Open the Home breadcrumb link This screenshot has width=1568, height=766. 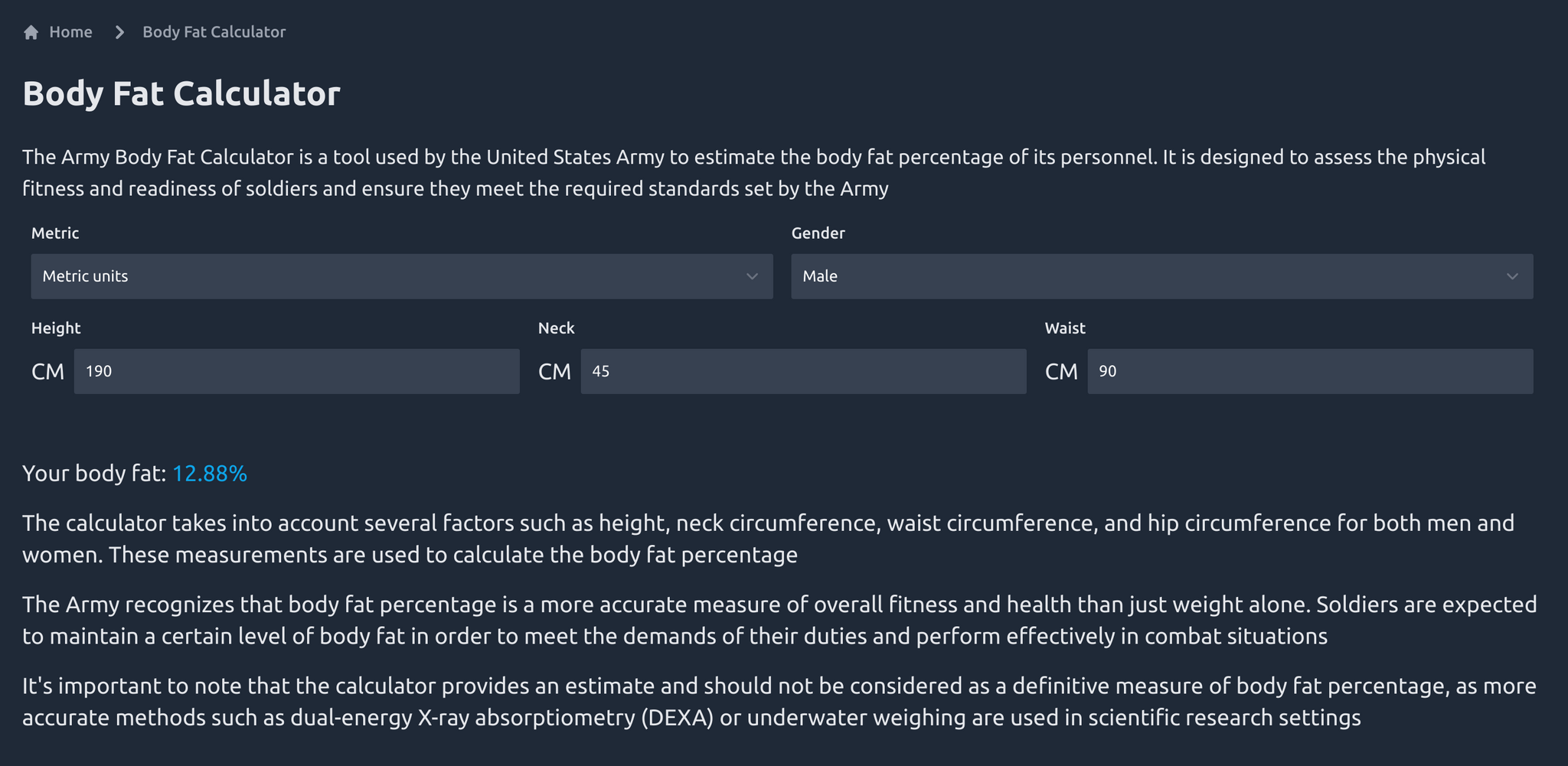coord(70,32)
